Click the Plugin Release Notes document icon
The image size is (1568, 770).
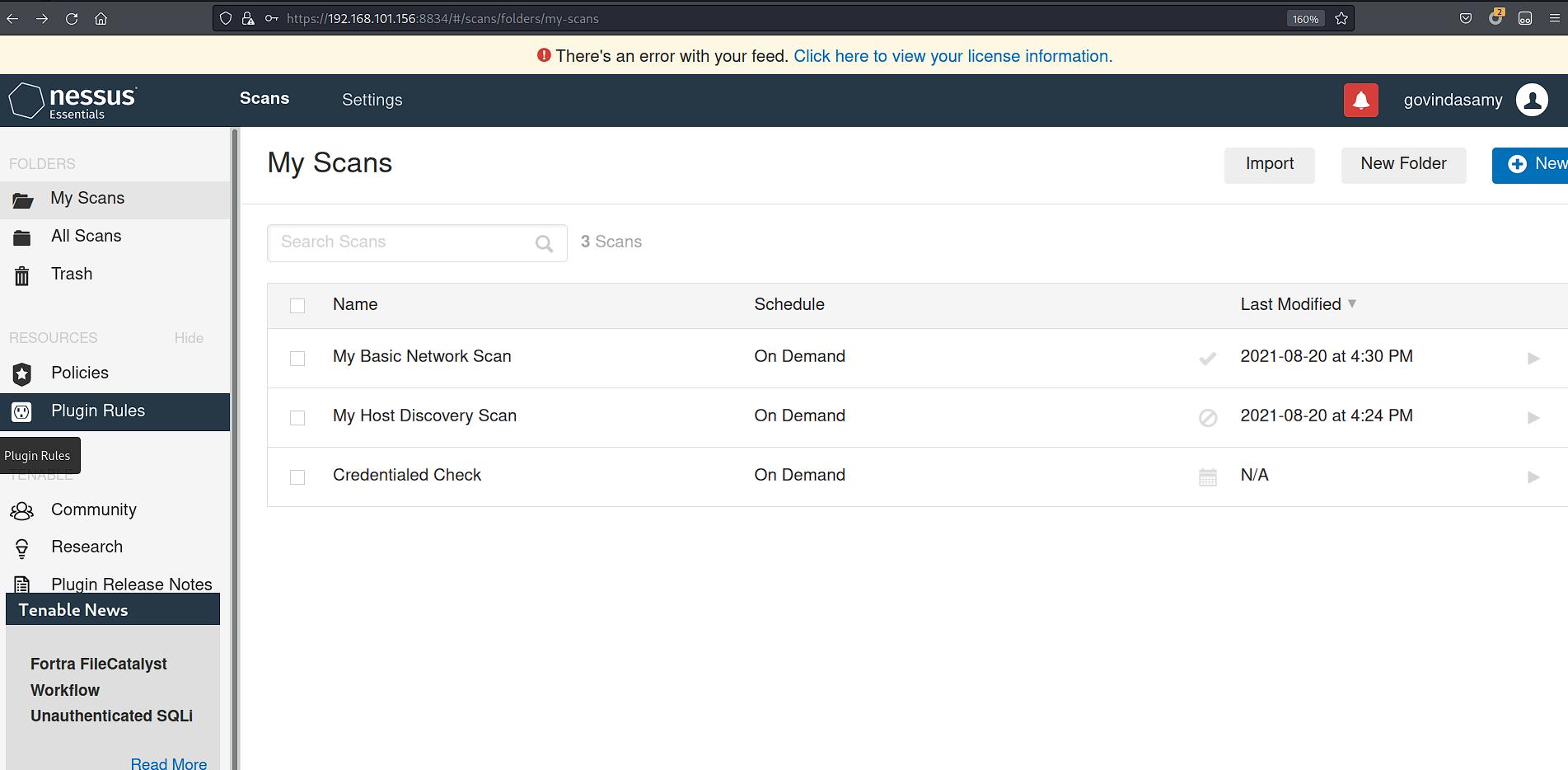pyautogui.click(x=22, y=585)
